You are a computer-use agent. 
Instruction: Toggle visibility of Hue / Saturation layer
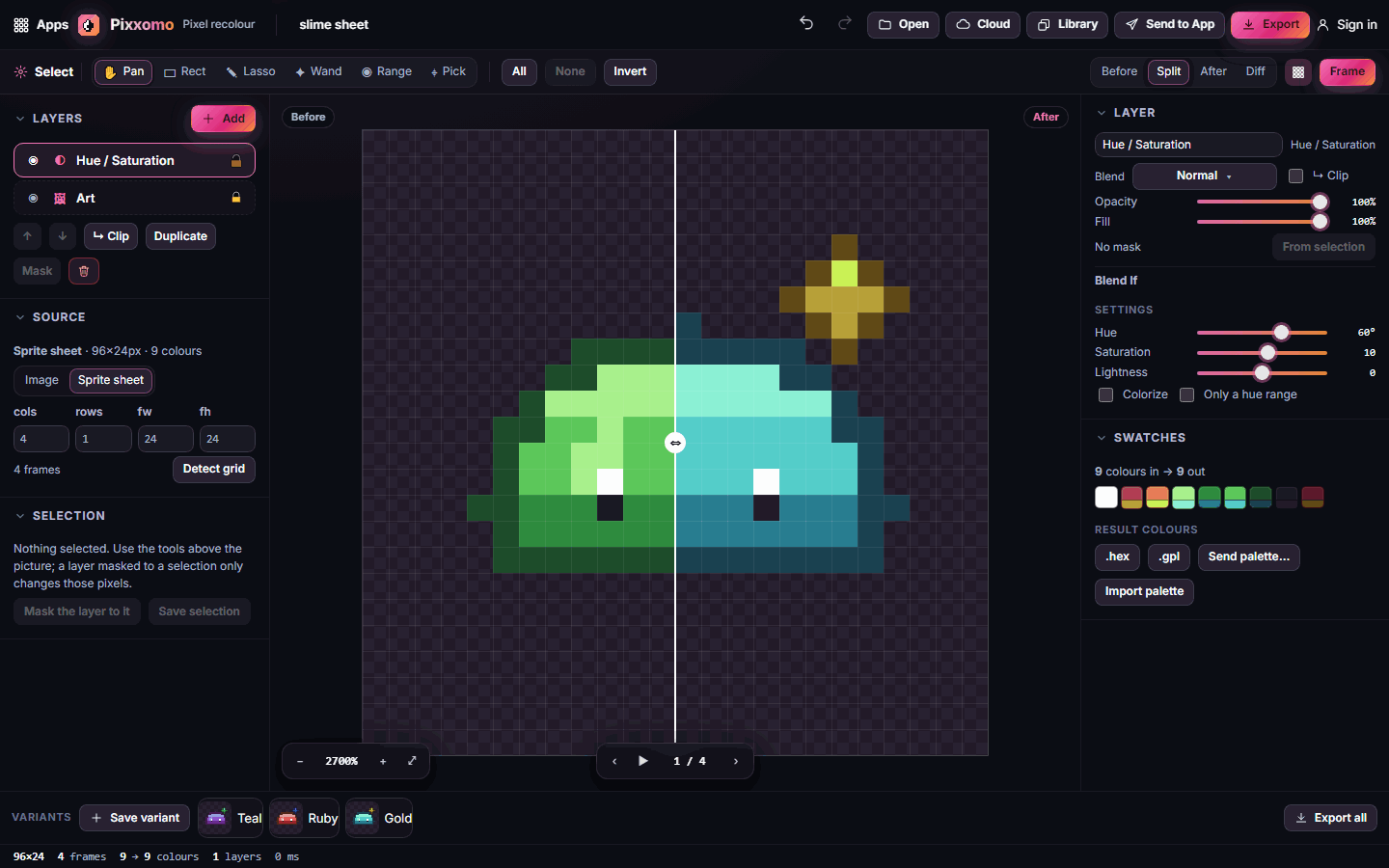(34, 161)
